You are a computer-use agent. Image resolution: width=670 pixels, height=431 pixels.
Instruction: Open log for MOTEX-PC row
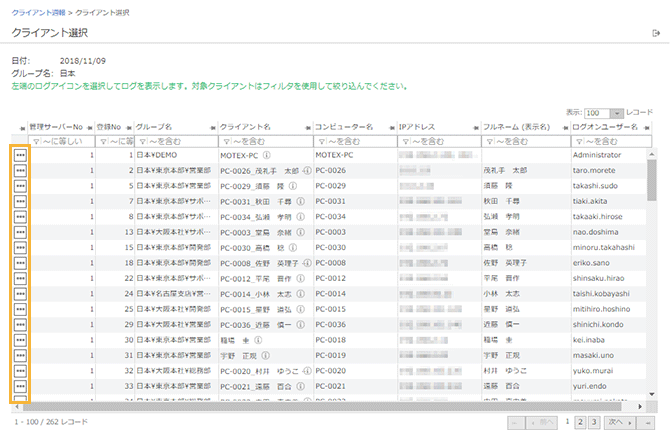coord(20,156)
